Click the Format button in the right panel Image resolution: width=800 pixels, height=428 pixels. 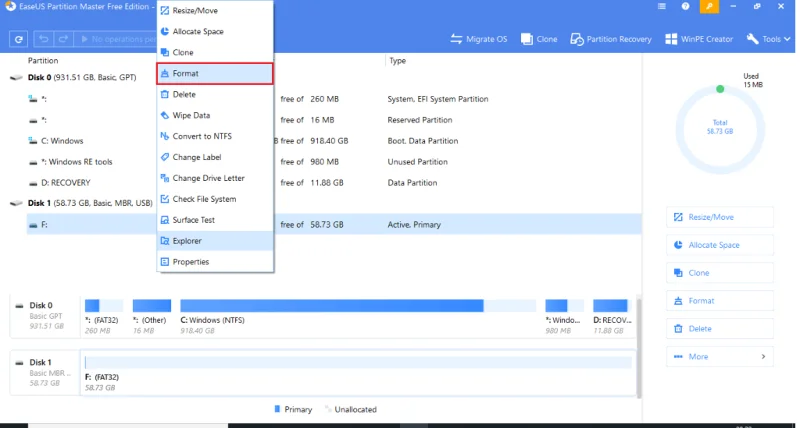click(x=719, y=301)
